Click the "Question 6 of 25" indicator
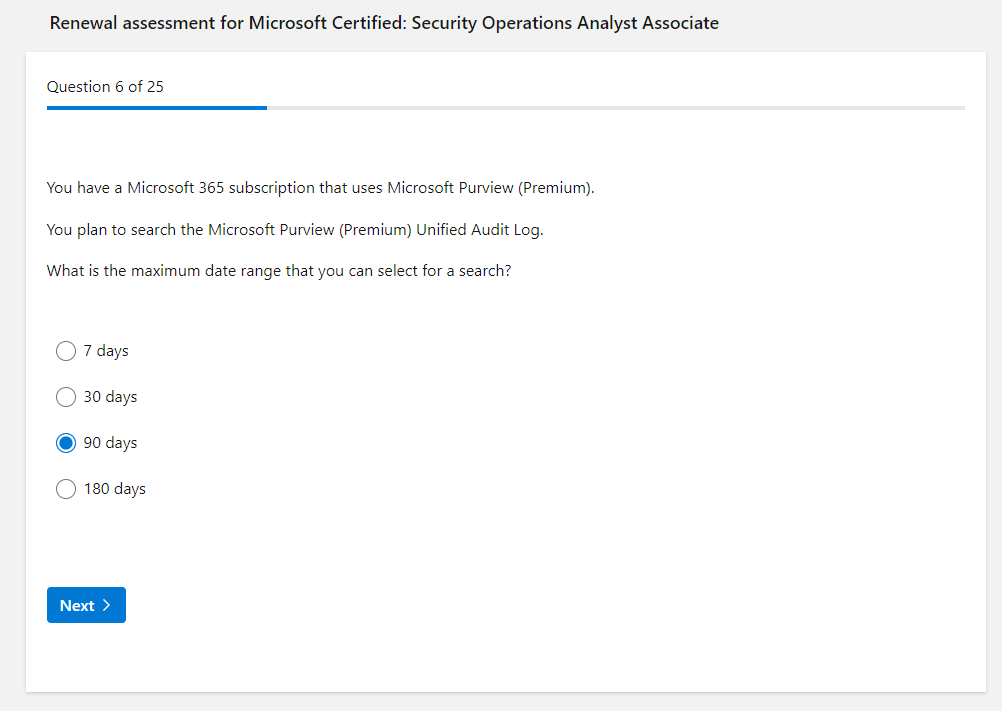The height and width of the screenshot is (711, 1002). pyautogui.click(x=105, y=87)
